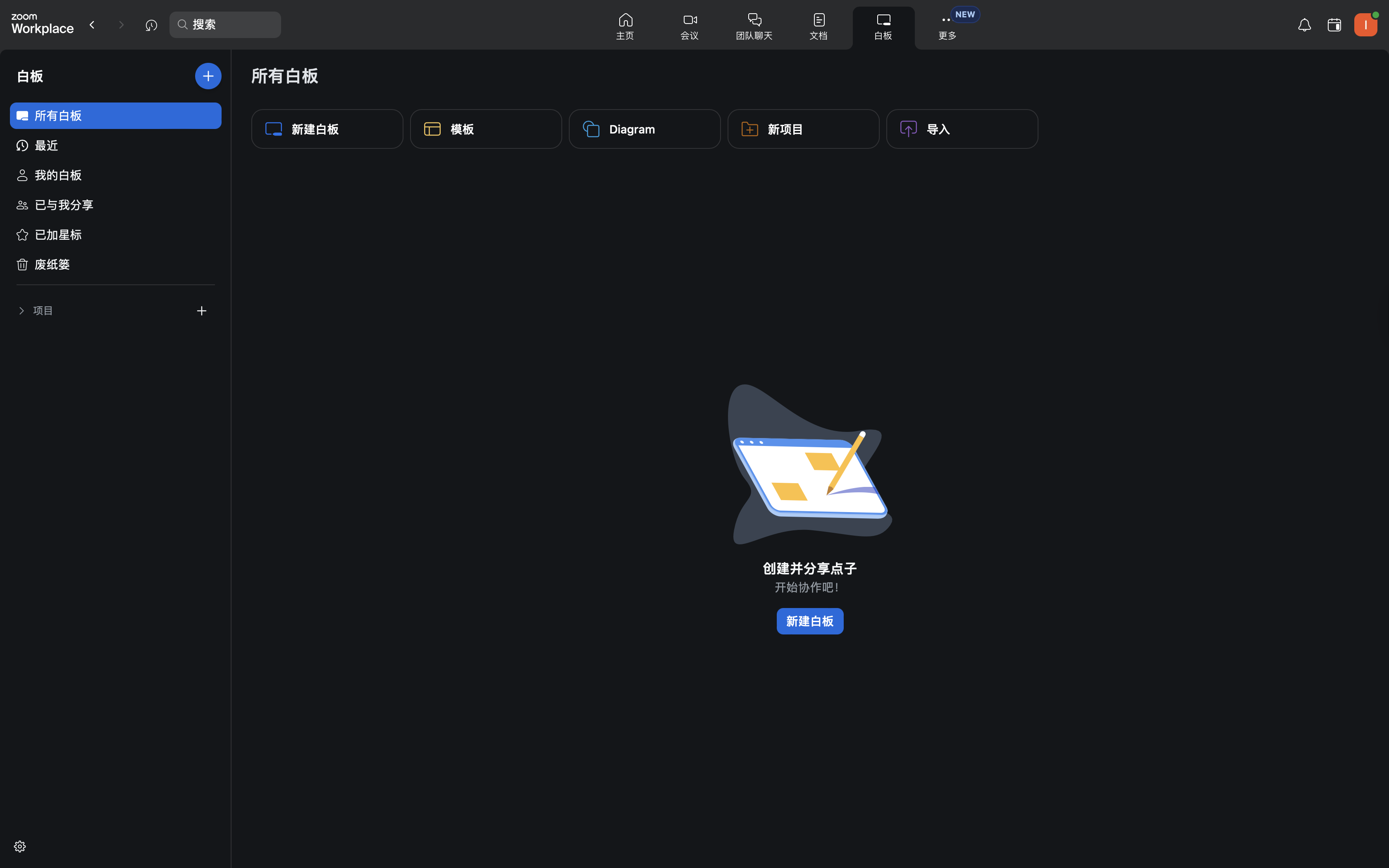This screenshot has width=1389, height=868.
Task: Click the history clock icon
Action: click(151, 25)
